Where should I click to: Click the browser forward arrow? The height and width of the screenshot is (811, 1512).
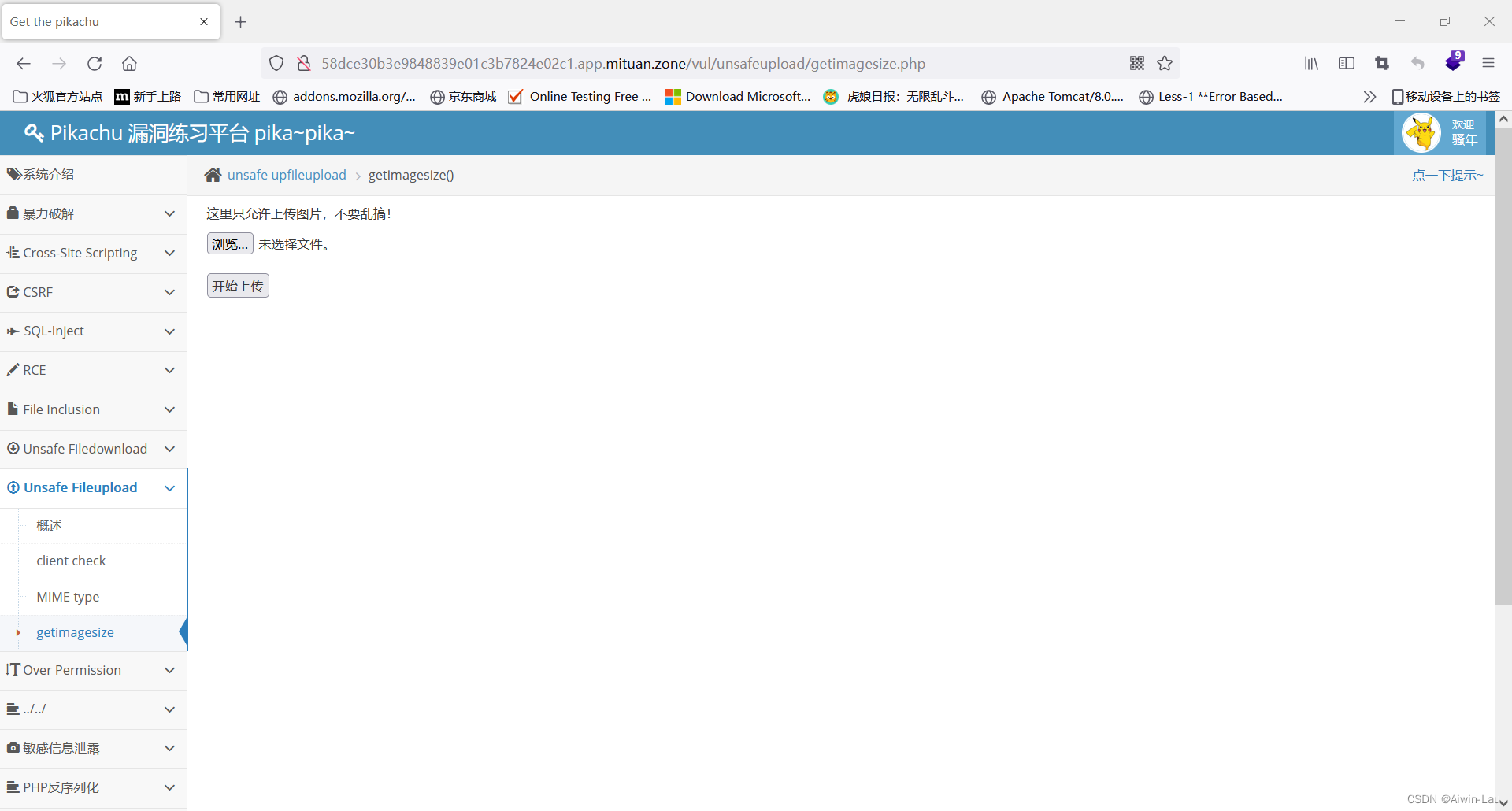(x=59, y=64)
